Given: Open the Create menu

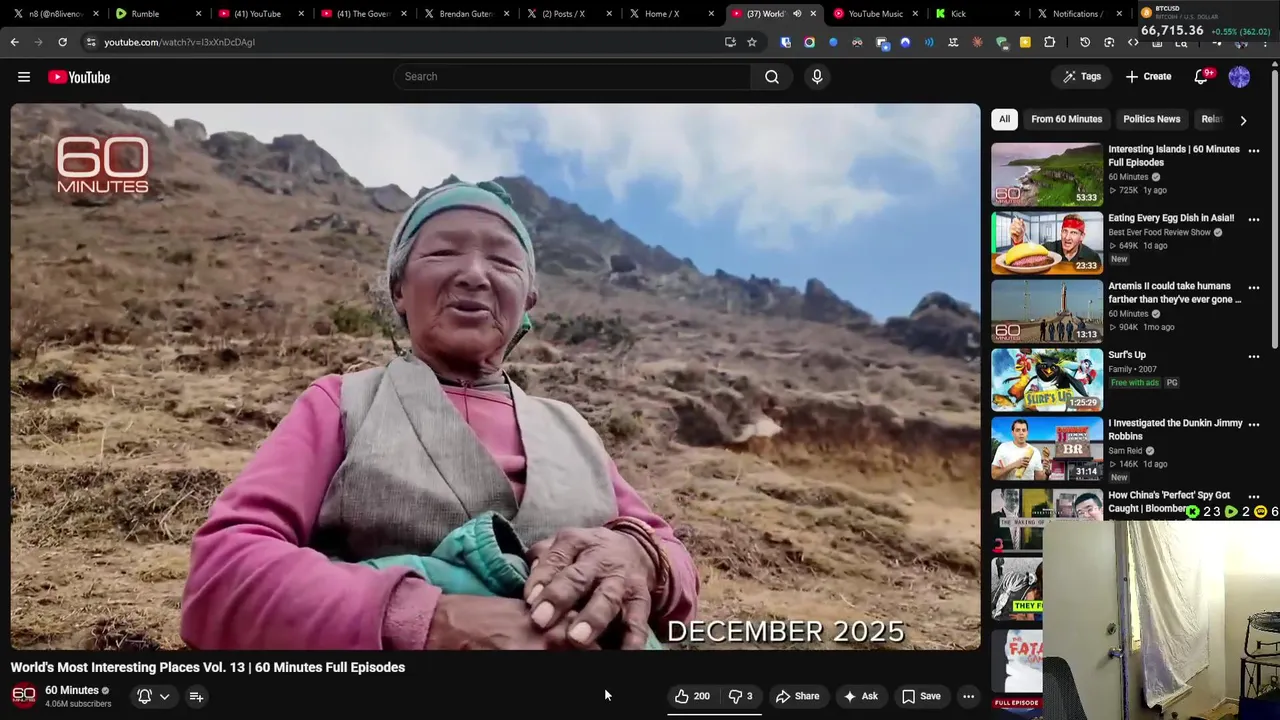Looking at the screenshot, I should coord(1148,77).
